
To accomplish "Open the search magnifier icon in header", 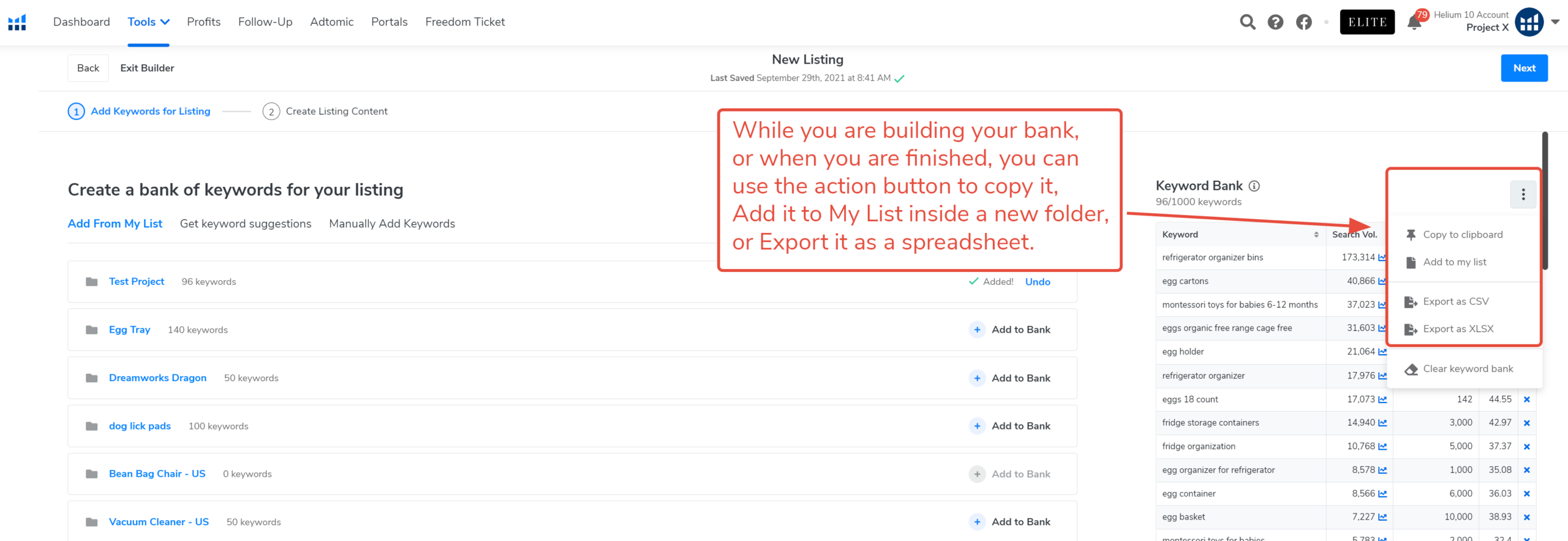I will tap(1247, 22).
